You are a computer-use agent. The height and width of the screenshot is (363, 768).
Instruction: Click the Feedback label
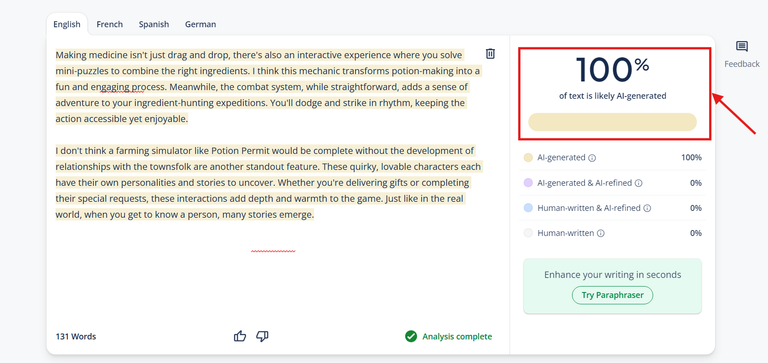point(742,64)
